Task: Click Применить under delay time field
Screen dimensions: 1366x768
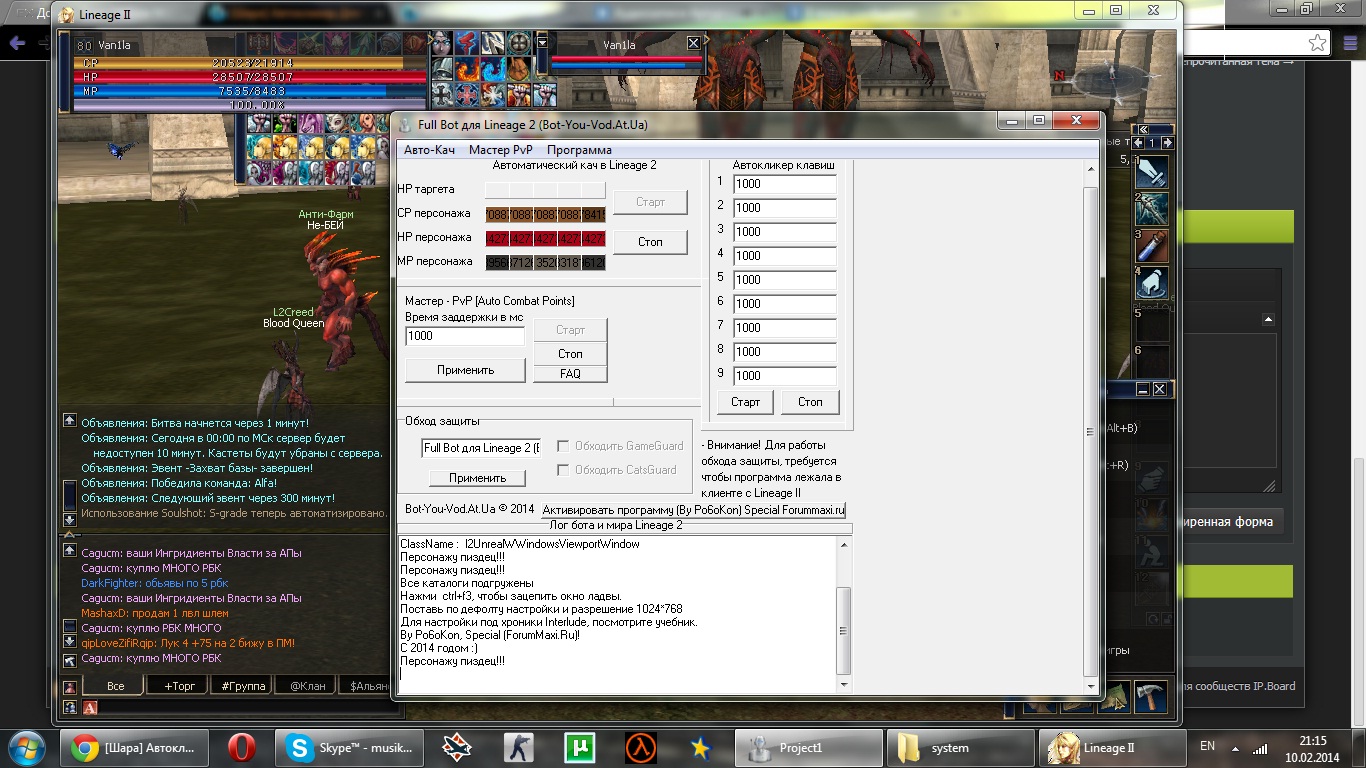Action: [x=465, y=370]
